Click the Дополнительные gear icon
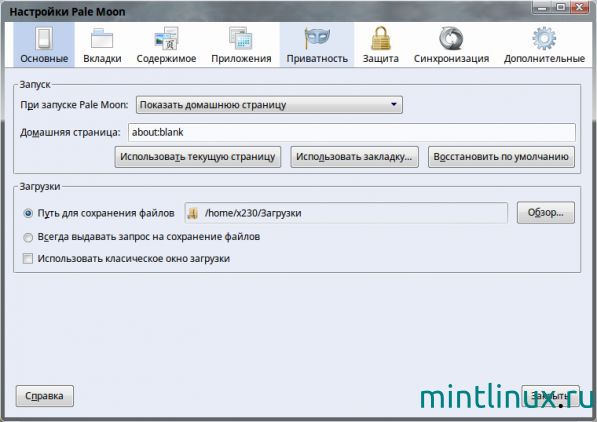 pos(544,38)
